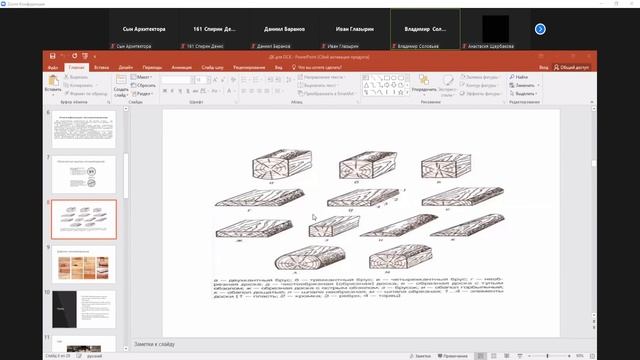Click fit slide to window icon
The image size is (640, 360).
point(592,356)
